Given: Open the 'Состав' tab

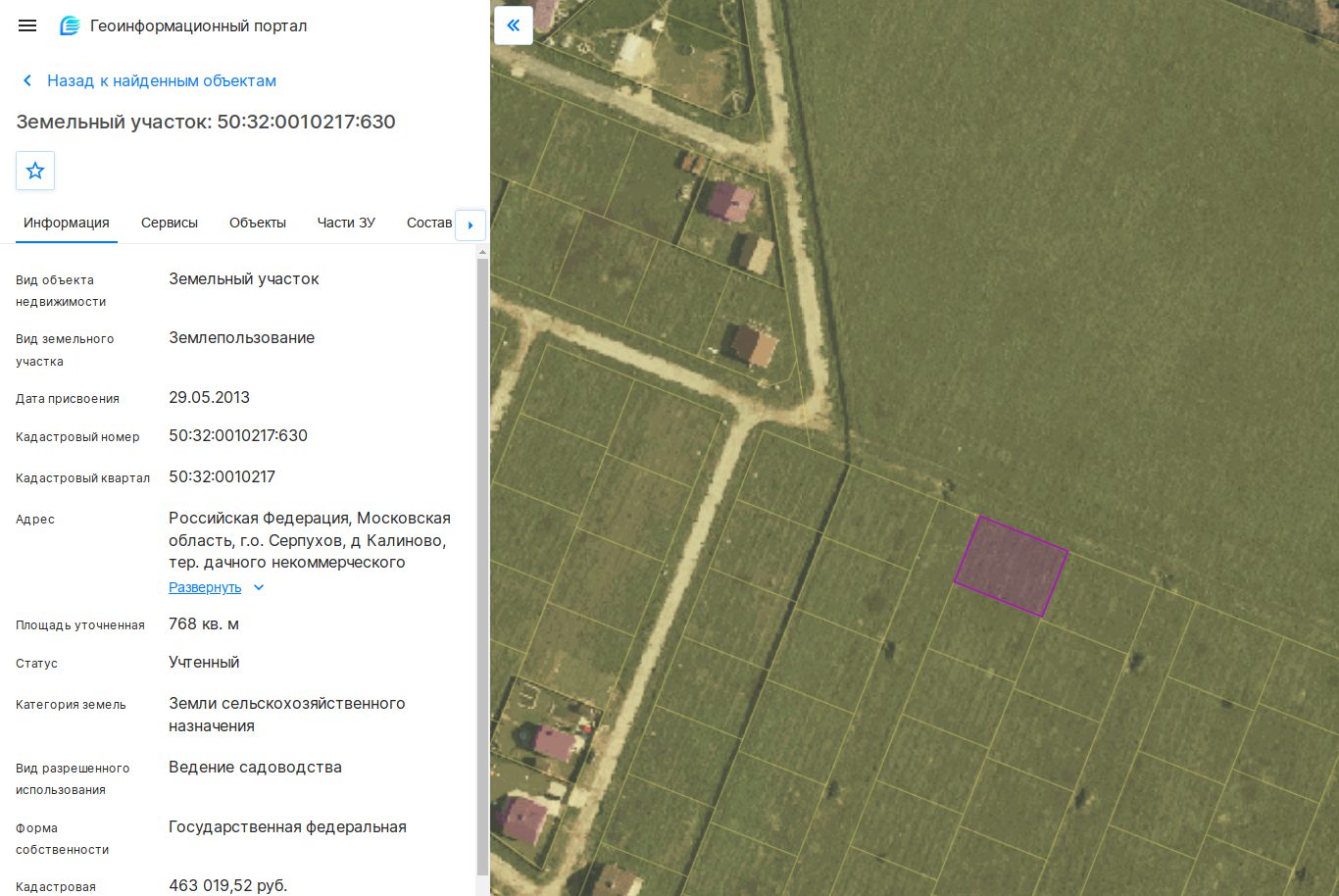Looking at the screenshot, I should 429,223.
